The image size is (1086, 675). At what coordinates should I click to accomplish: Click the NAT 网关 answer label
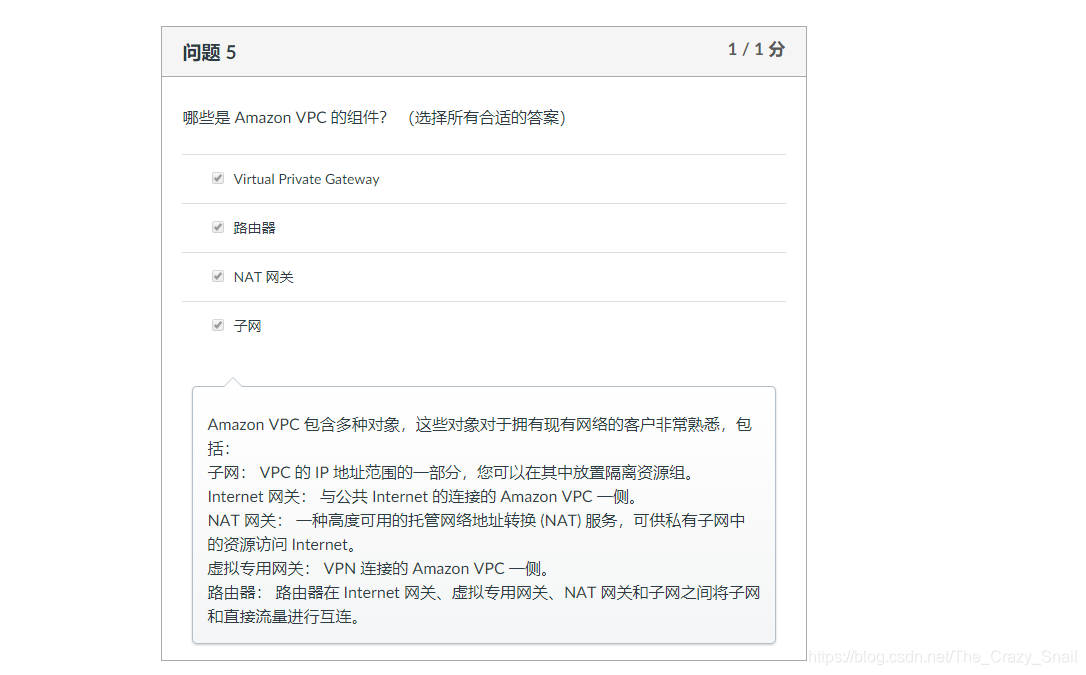click(263, 277)
